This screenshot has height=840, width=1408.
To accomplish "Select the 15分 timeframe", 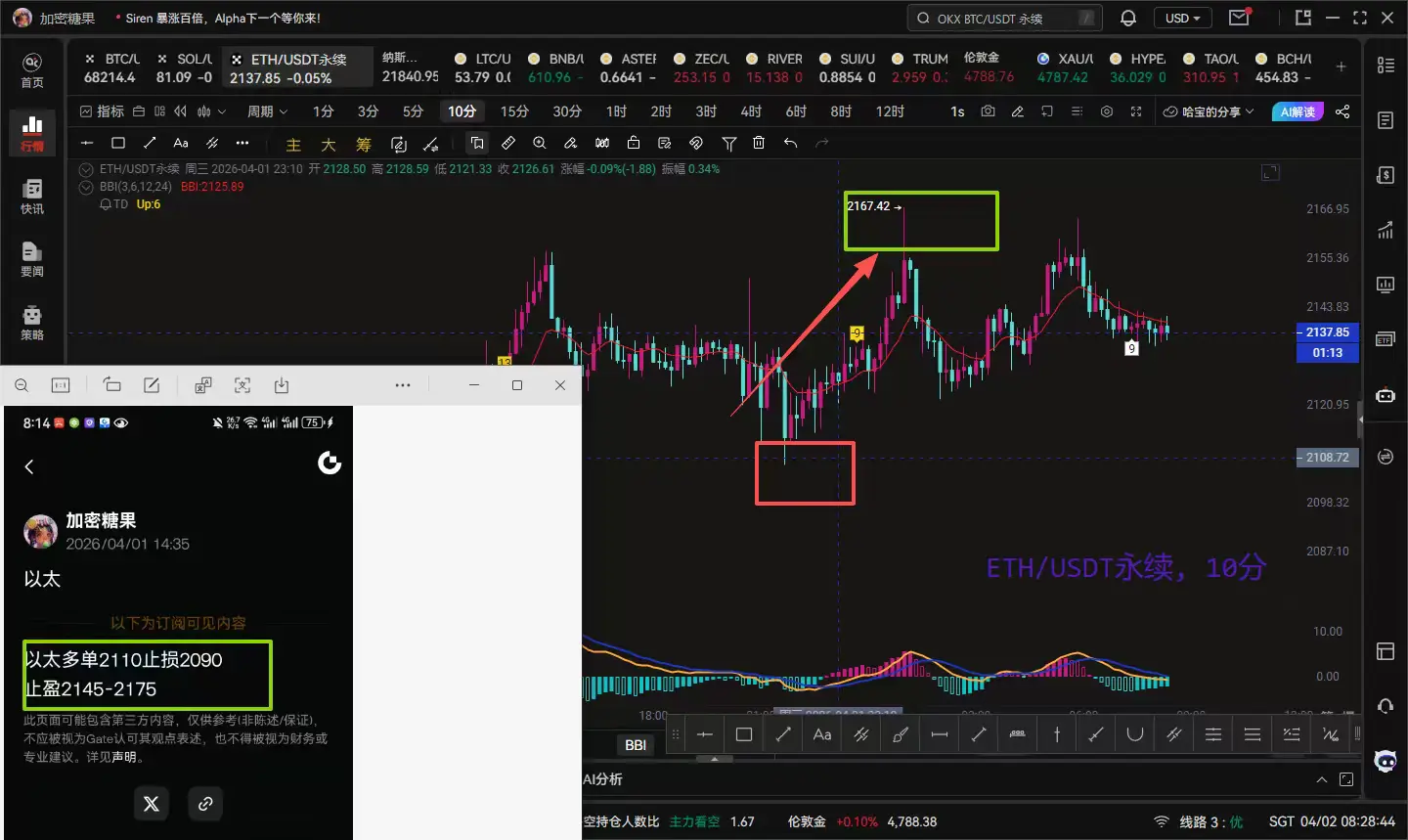I will pyautogui.click(x=514, y=111).
